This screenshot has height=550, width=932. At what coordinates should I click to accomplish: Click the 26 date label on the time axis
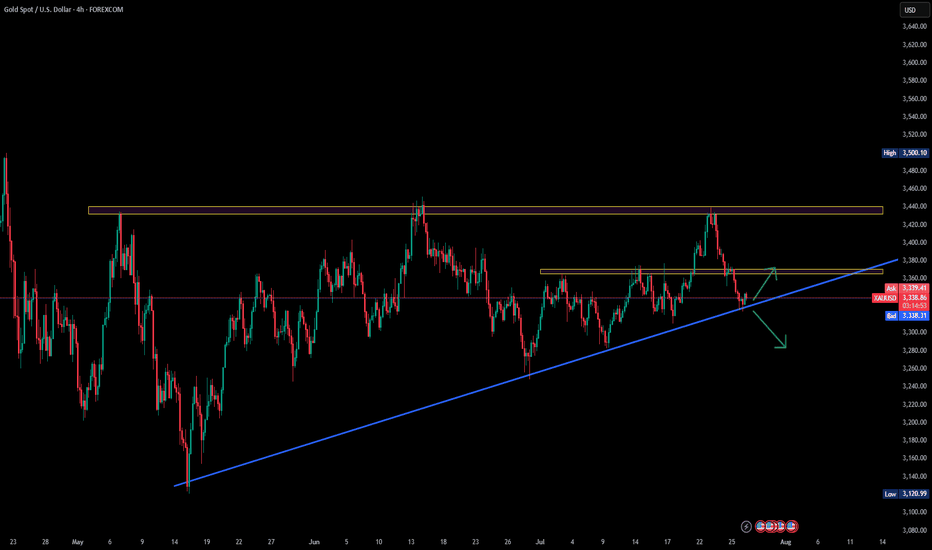click(x=508, y=542)
